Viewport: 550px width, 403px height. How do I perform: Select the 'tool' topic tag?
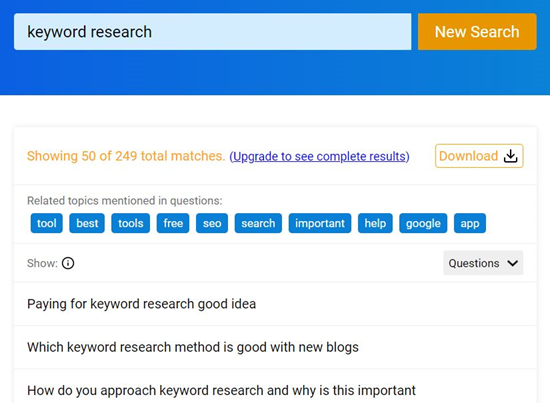coord(47,223)
